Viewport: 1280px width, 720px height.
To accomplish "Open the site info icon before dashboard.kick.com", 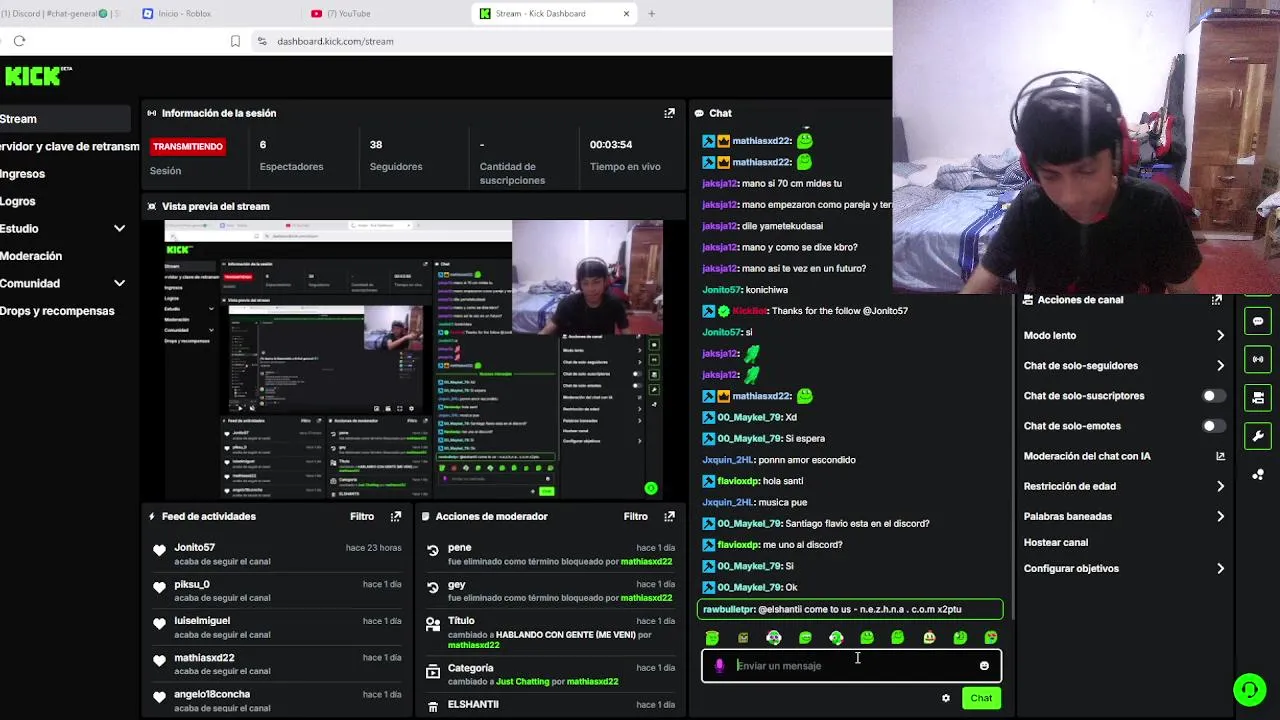I will click(262, 41).
